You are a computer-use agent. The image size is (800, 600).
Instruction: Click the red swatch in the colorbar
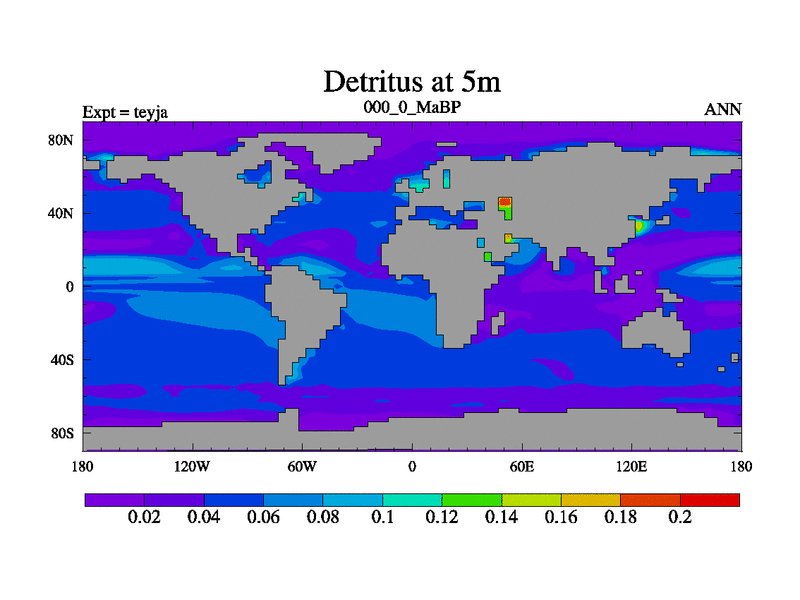point(710,499)
